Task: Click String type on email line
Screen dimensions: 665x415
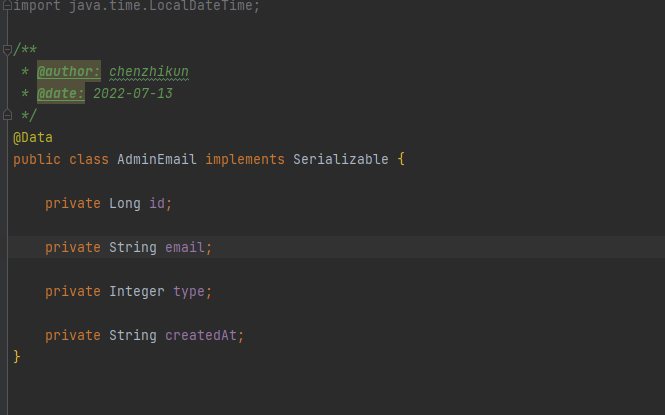Action: click(133, 247)
